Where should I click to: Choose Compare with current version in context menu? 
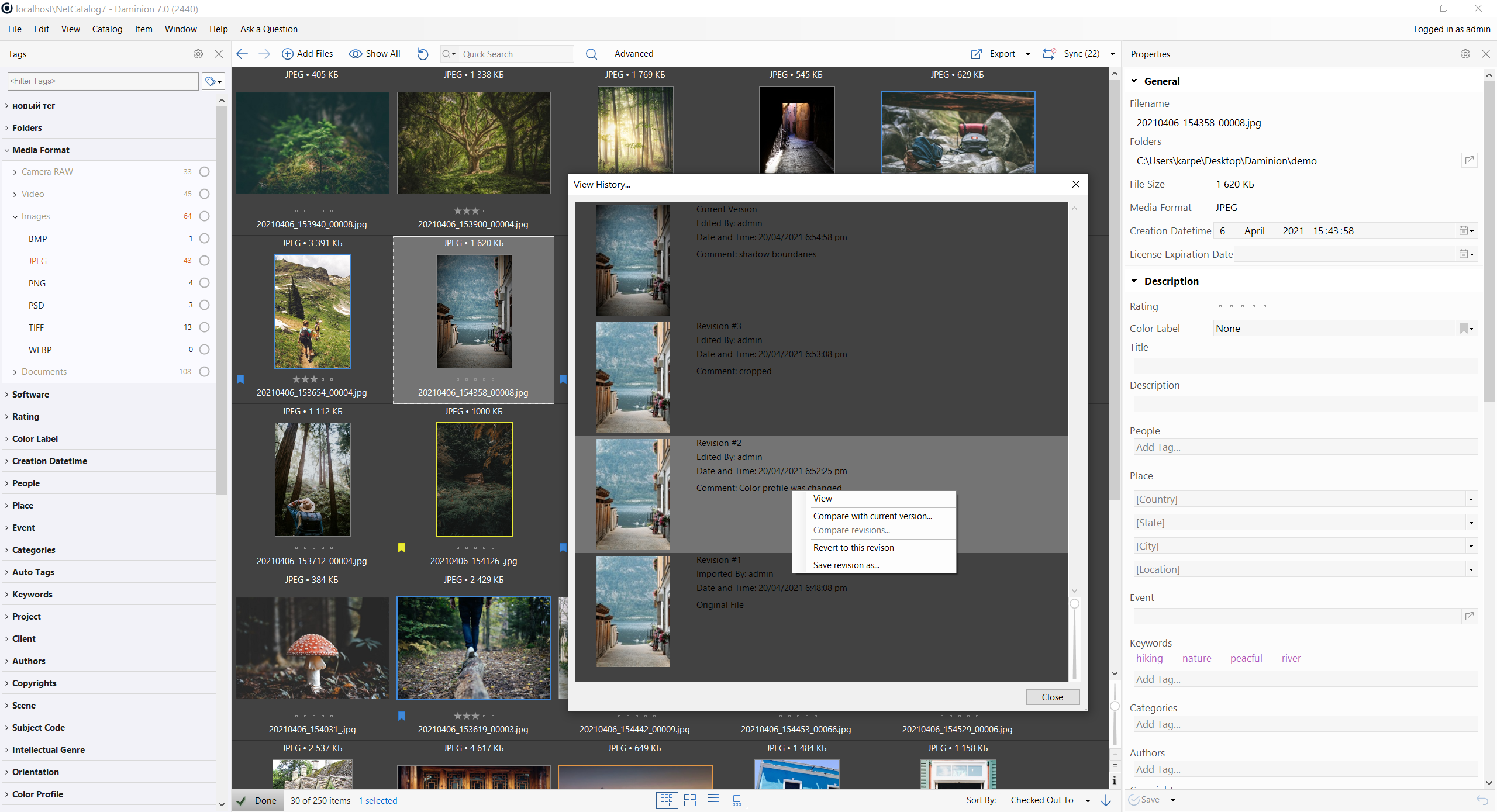(x=872, y=516)
